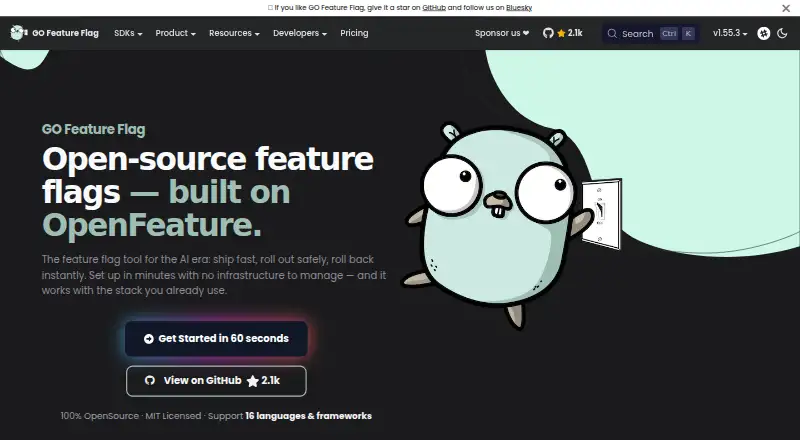Expand the SDKs dropdown menu
800x440 pixels.
(128, 33)
